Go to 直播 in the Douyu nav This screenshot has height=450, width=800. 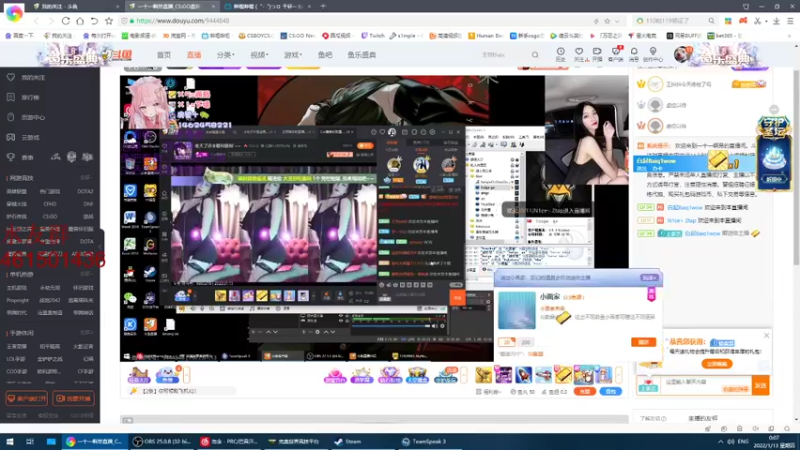click(194, 55)
